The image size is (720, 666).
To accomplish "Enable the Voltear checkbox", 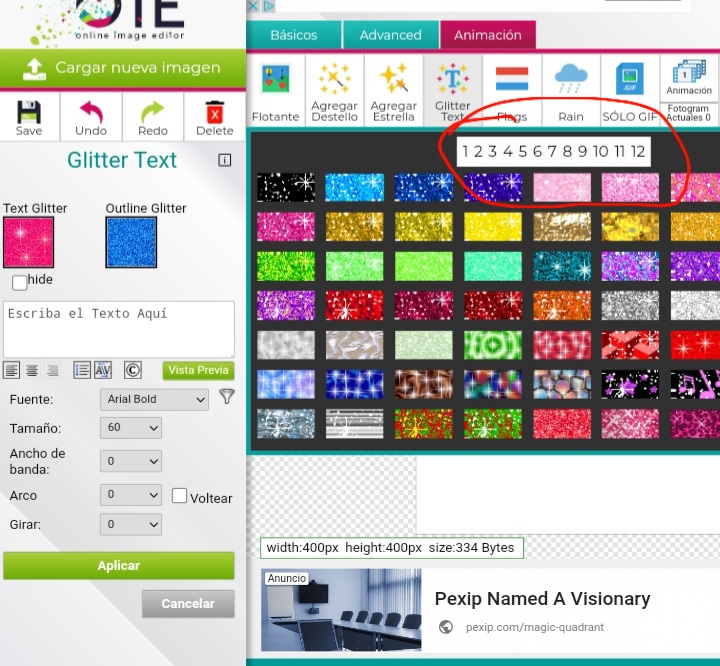I will coord(180,496).
